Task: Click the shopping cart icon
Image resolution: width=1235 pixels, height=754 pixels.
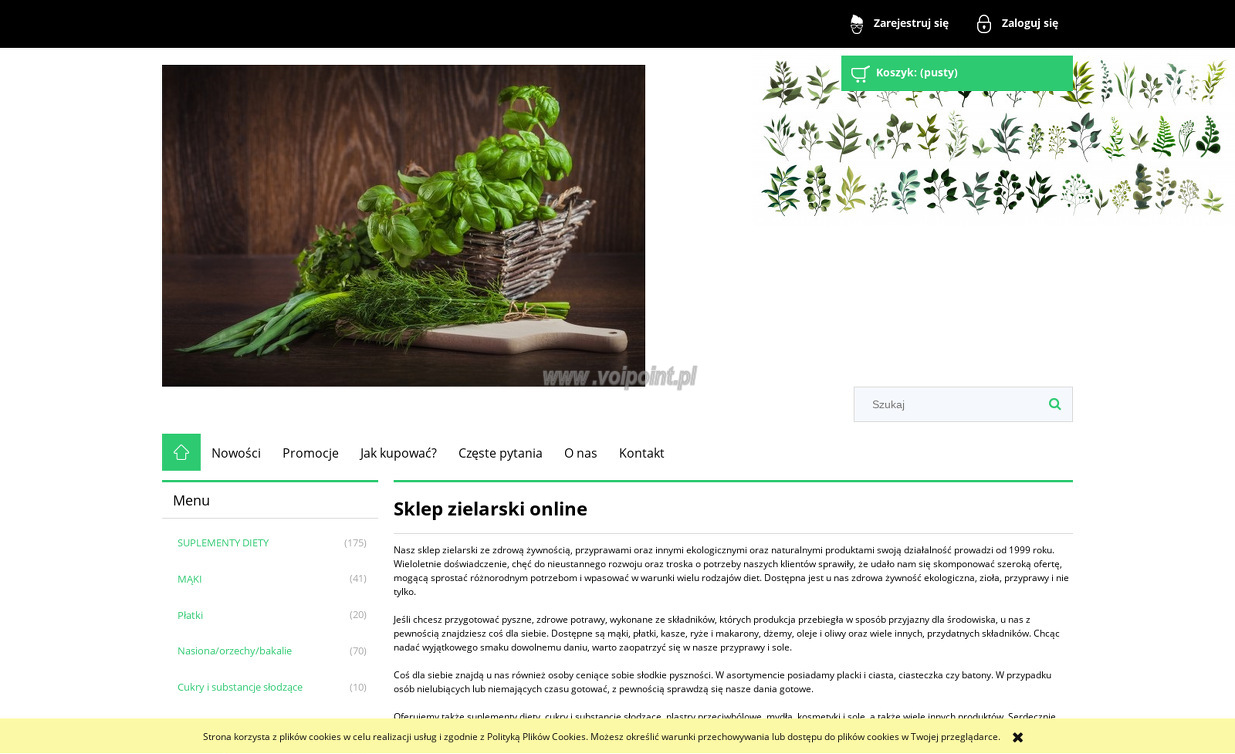Action: point(859,73)
